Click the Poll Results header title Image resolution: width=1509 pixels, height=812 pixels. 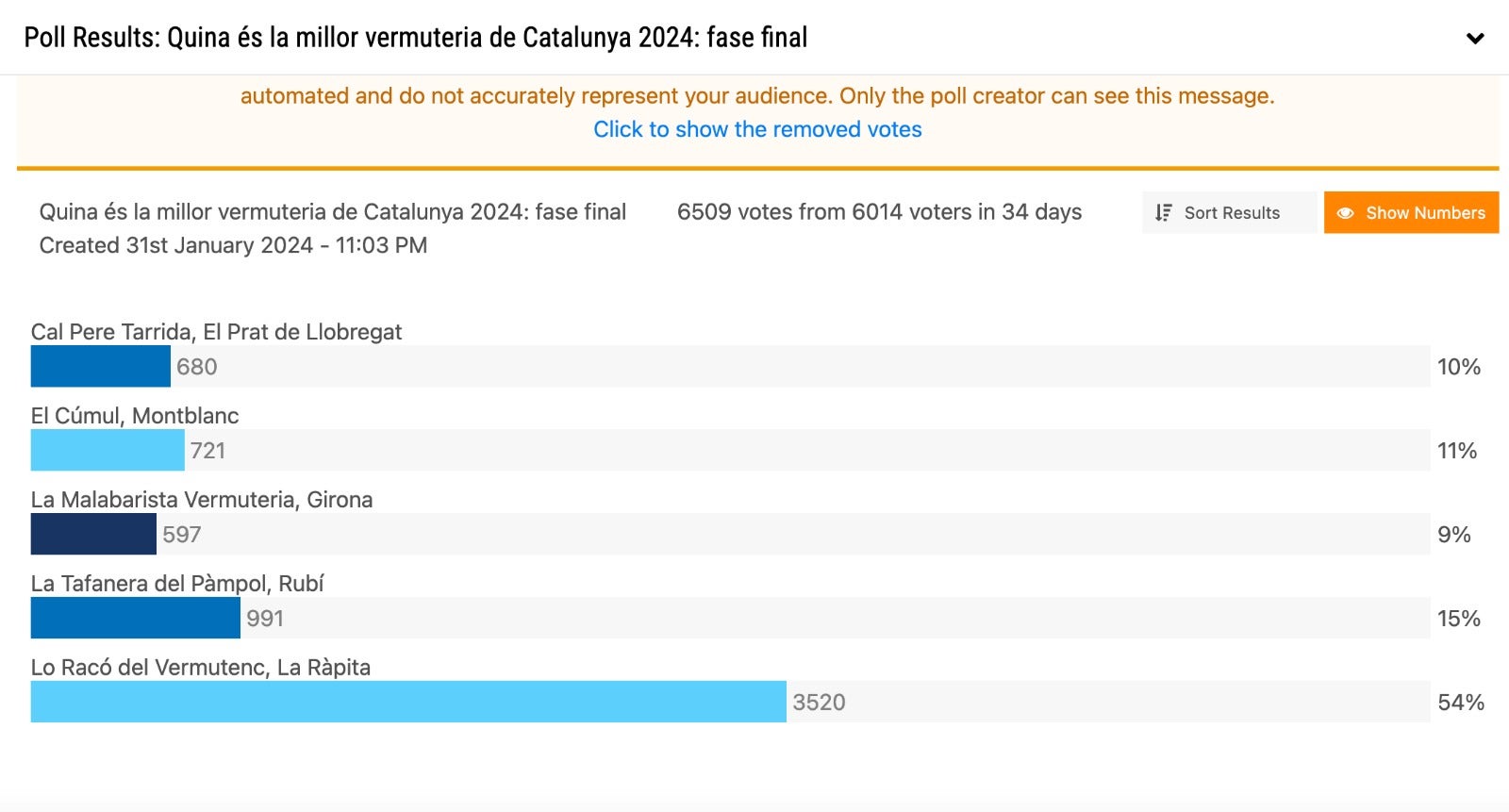416,38
